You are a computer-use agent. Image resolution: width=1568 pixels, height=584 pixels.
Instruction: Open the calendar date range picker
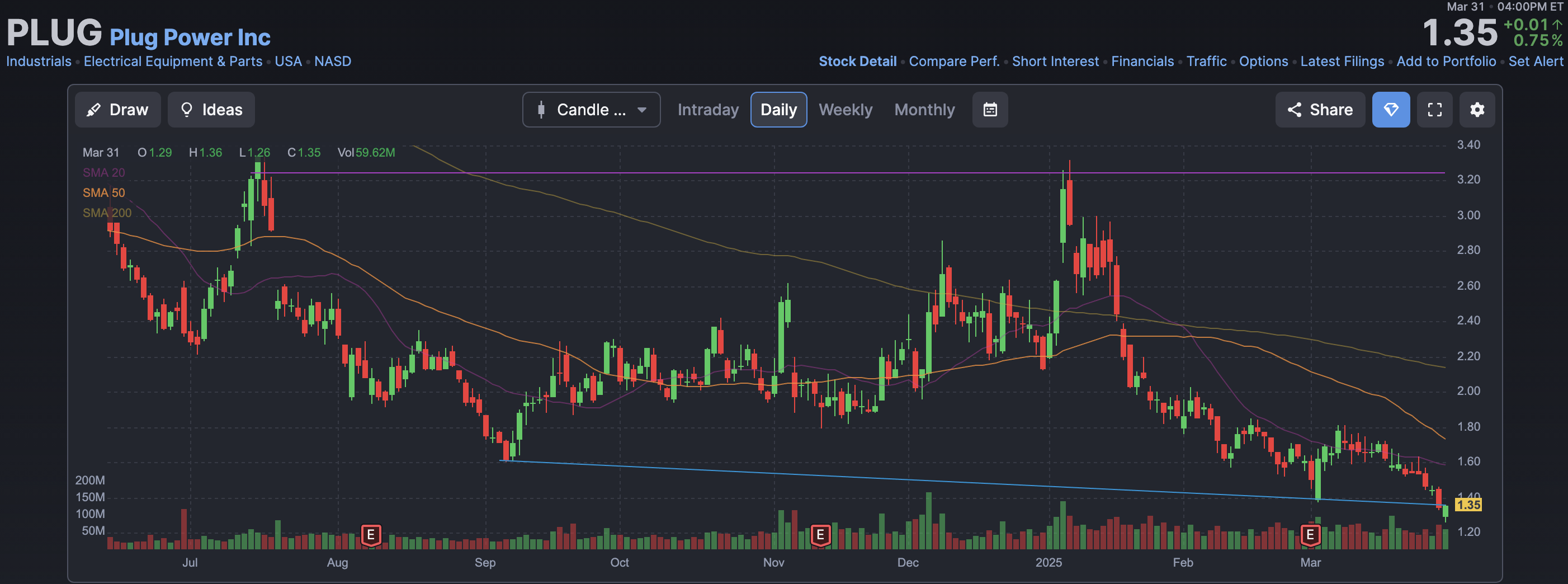point(990,110)
